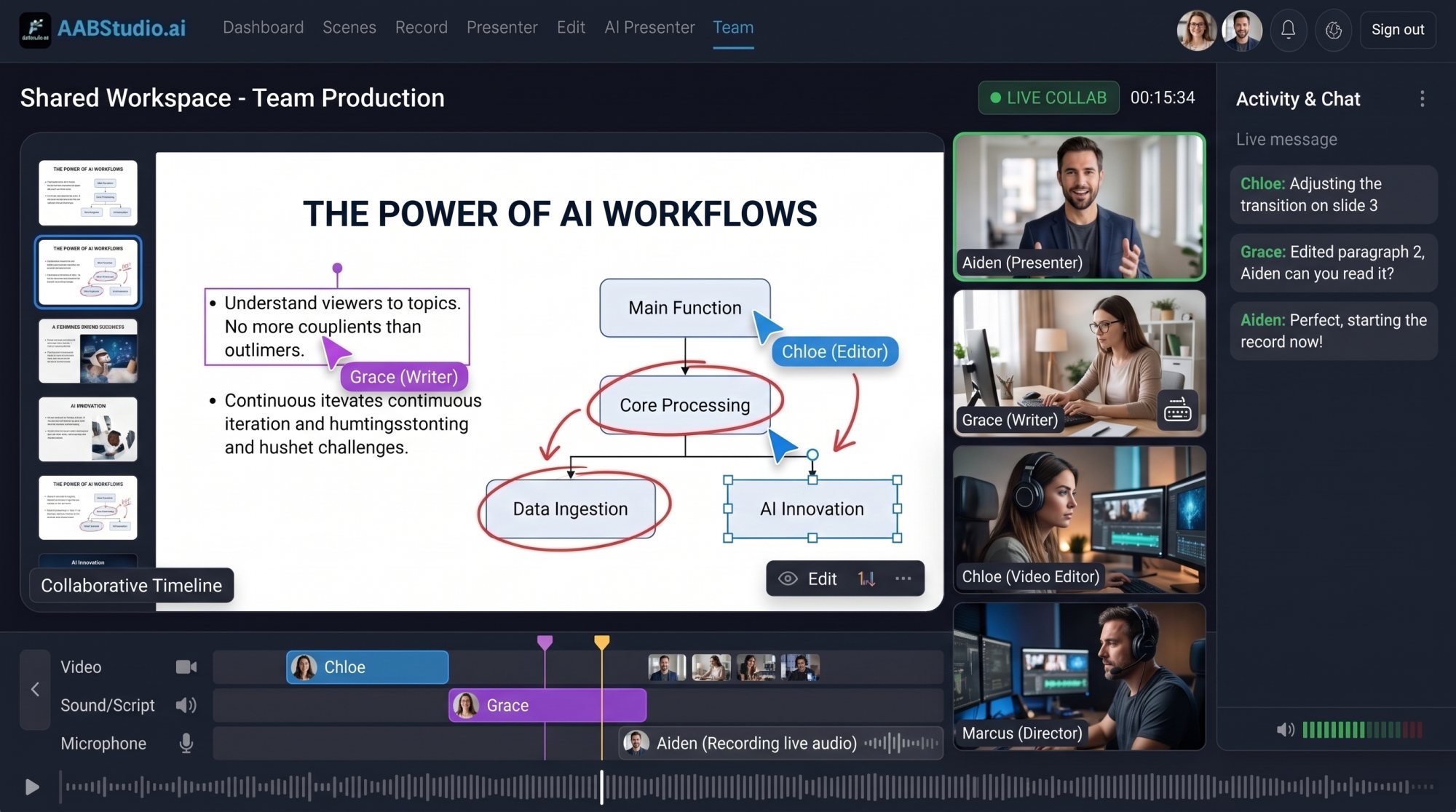Image resolution: width=1456 pixels, height=812 pixels.
Task: Open the notifications bell icon
Action: (x=1288, y=30)
